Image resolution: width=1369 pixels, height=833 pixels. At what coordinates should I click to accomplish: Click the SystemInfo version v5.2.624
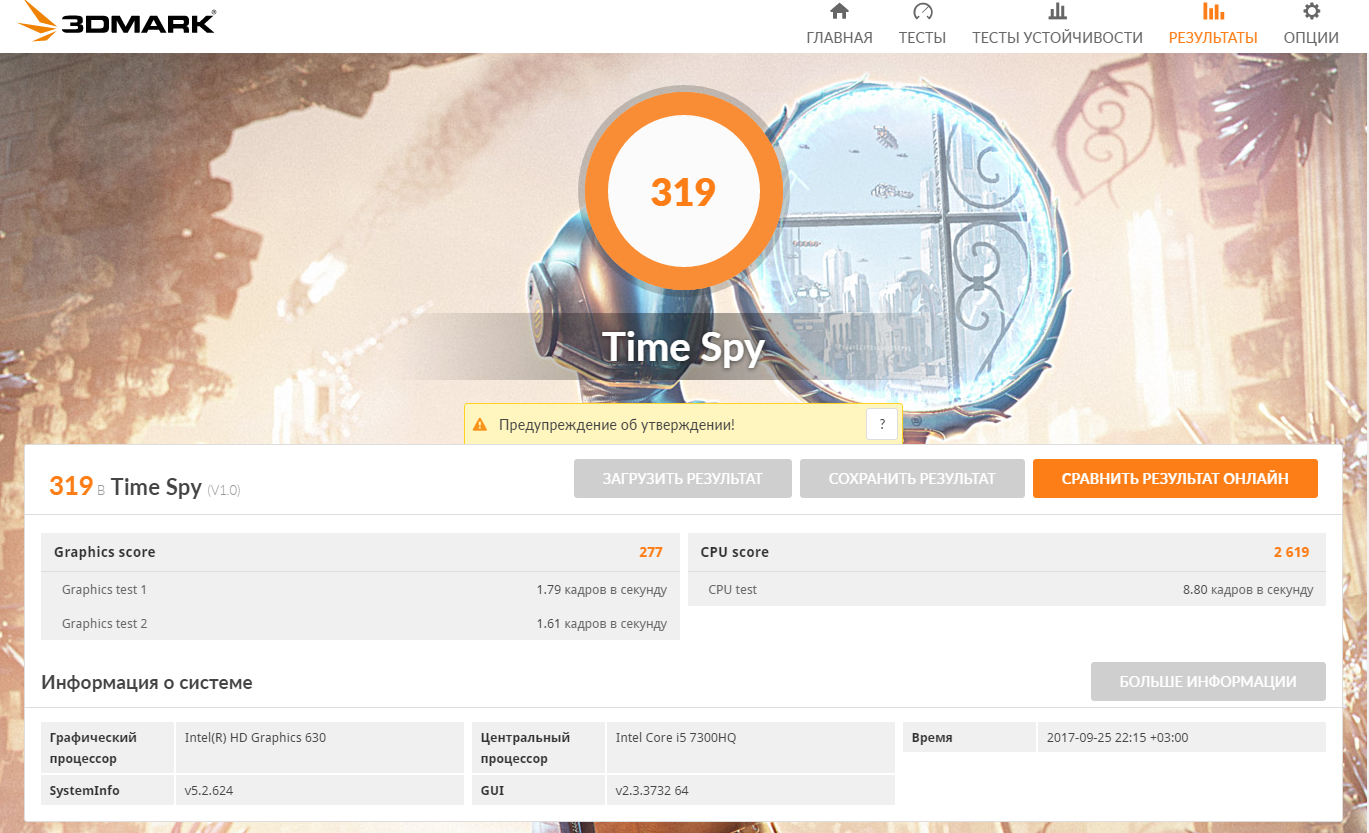tap(209, 791)
